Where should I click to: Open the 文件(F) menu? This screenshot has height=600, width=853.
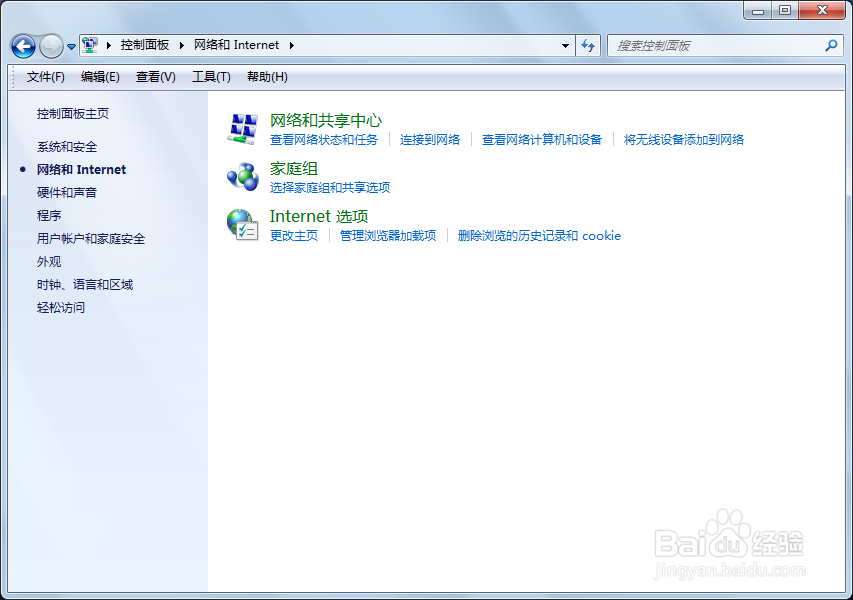click(x=46, y=77)
